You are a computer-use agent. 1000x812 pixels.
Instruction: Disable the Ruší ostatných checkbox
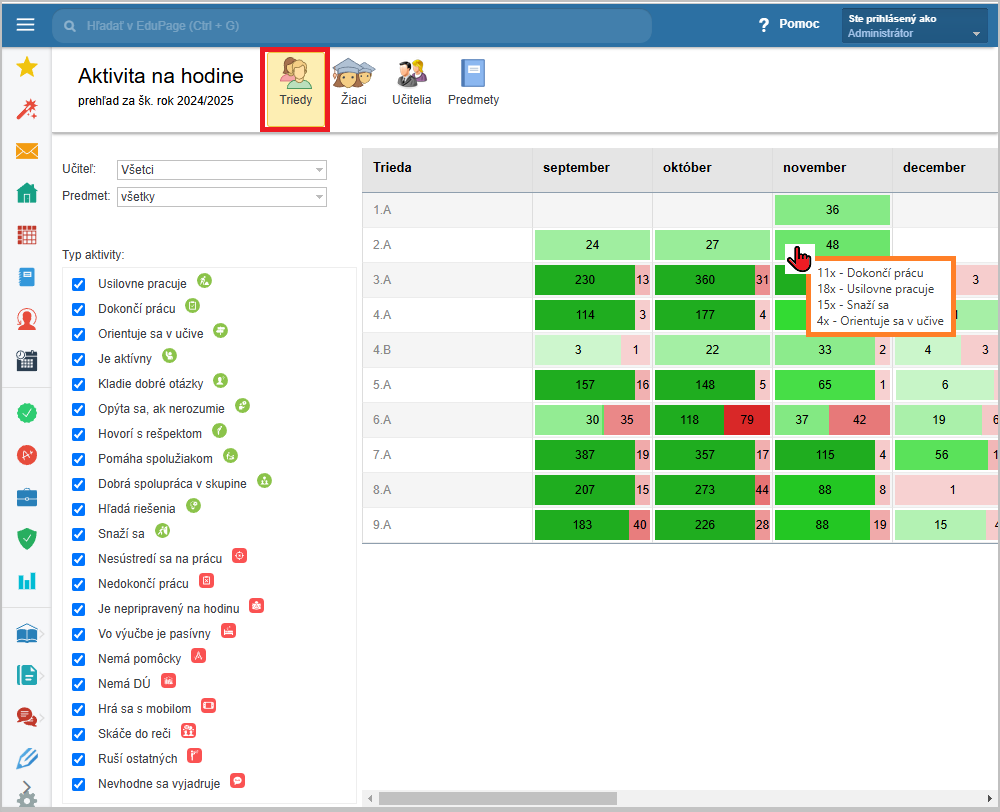[x=79, y=759]
